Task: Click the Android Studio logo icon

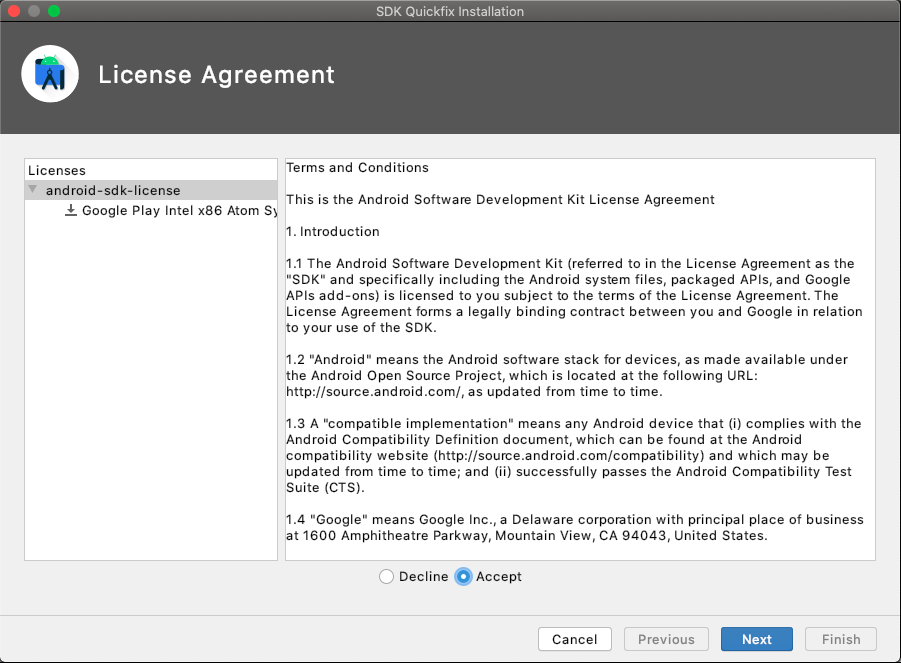Action: [x=50, y=74]
